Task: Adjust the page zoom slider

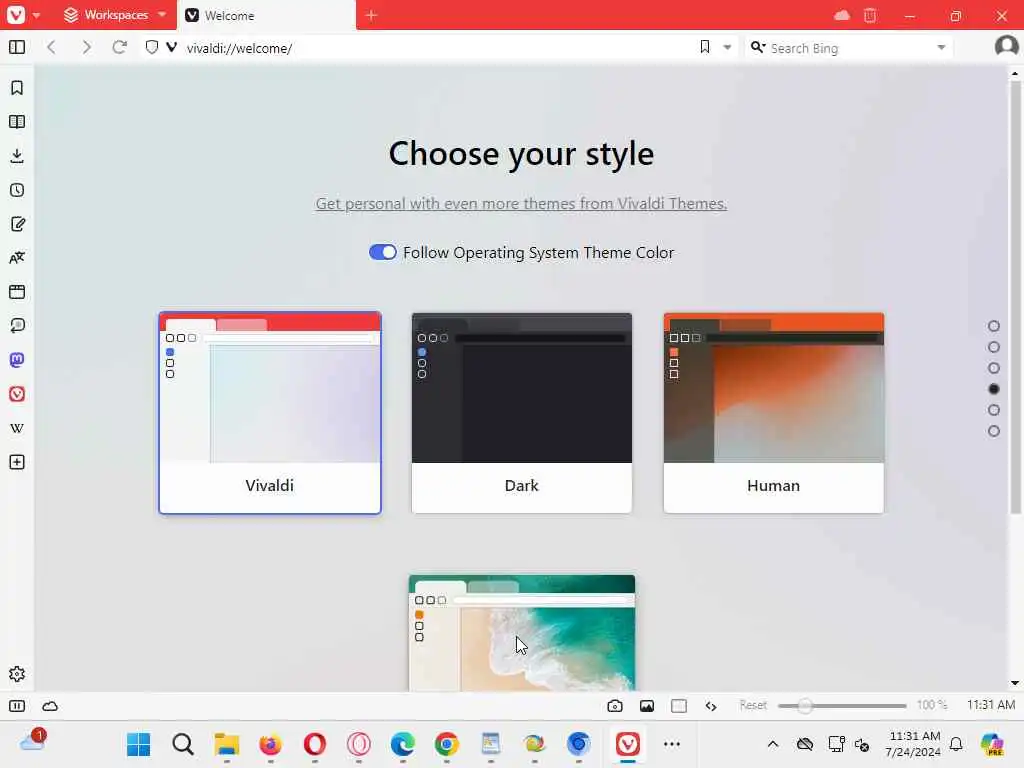Action: click(x=842, y=706)
